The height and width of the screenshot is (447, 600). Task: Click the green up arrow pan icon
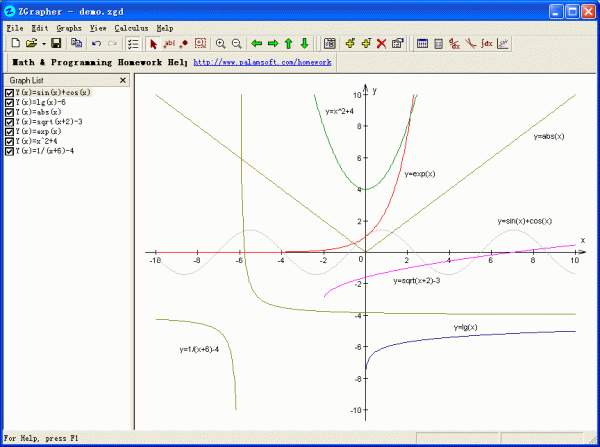[288, 44]
